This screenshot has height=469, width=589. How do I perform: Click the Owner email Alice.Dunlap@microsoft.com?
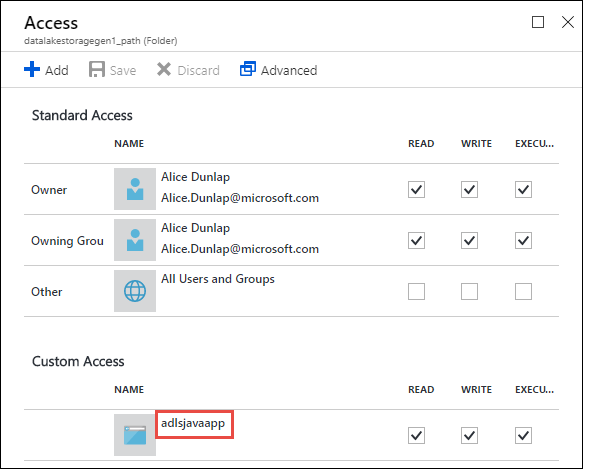click(240, 198)
